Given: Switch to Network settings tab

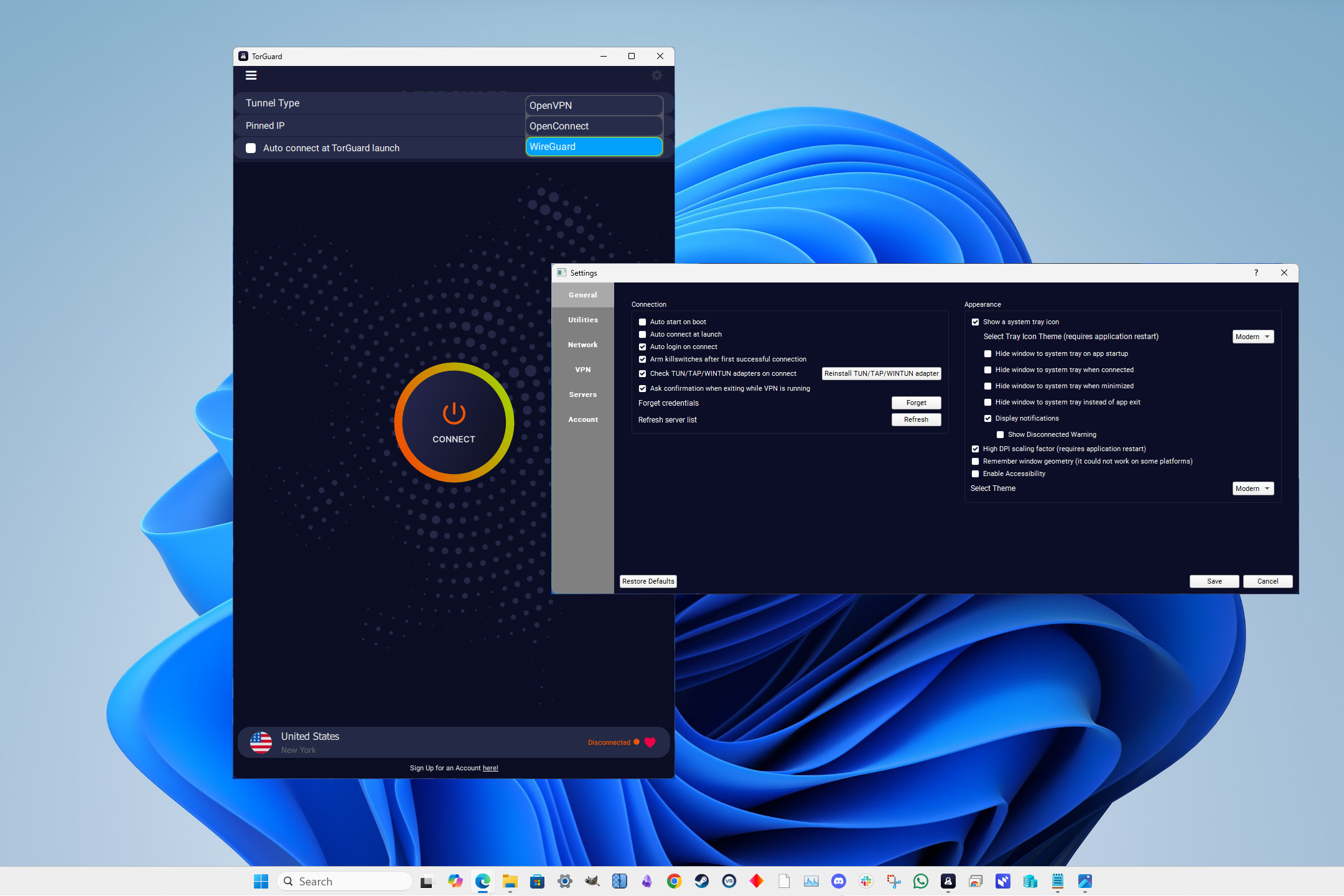Looking at the screenshot, I should (x=583, y=344).
